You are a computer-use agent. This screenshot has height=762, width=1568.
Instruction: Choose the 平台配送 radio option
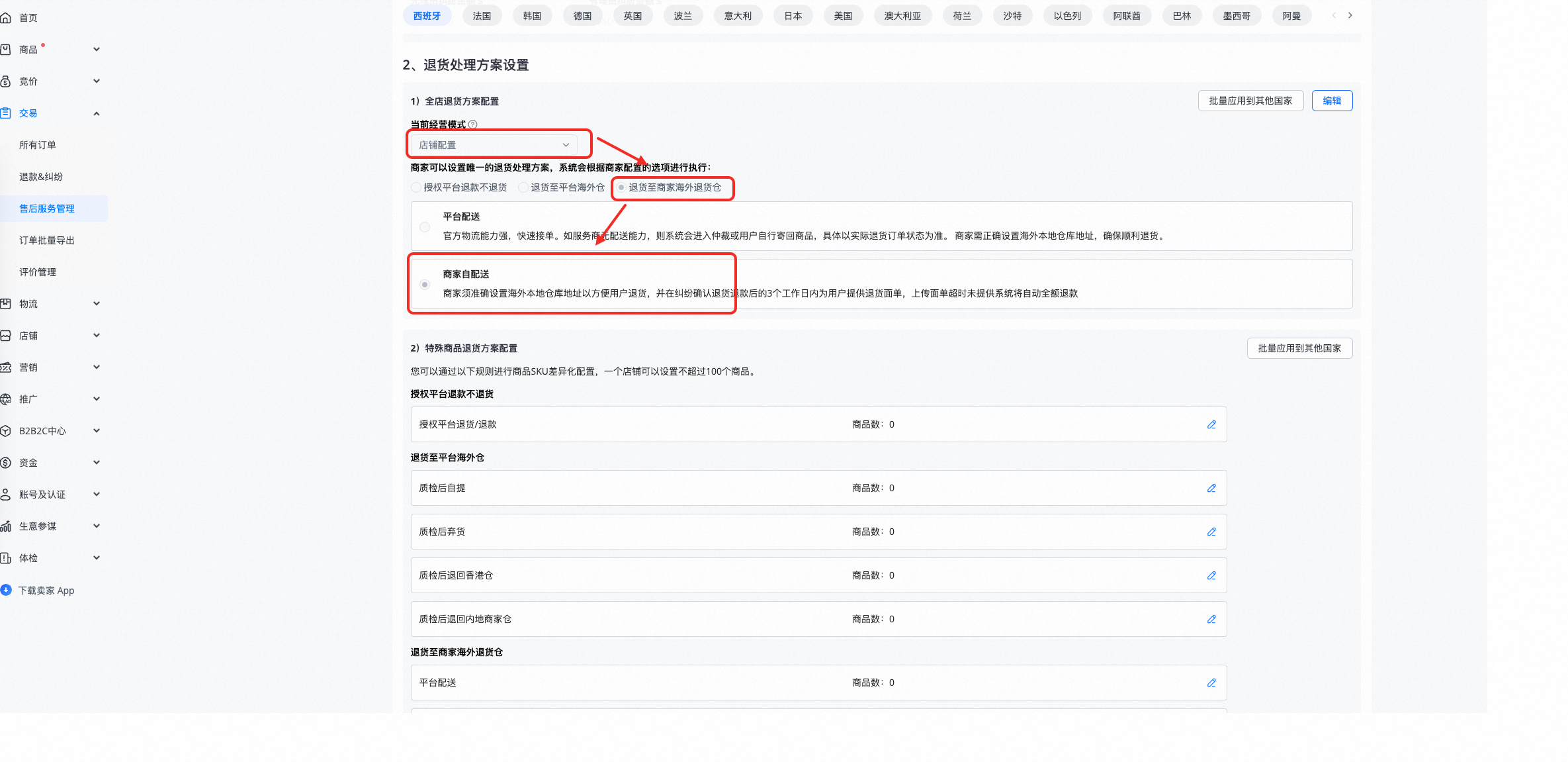425,226
